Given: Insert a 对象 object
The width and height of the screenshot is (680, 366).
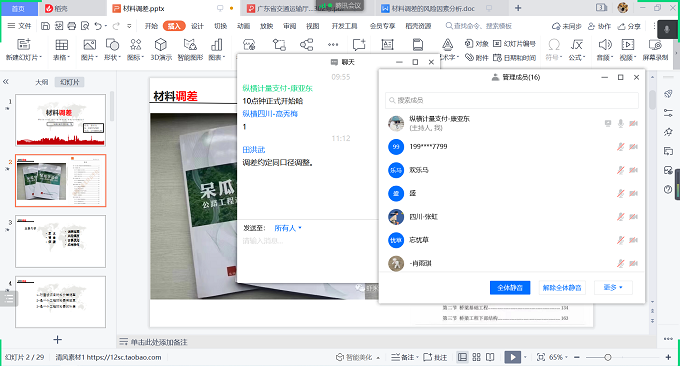Looking at the screenshot, I should [477, 43].
